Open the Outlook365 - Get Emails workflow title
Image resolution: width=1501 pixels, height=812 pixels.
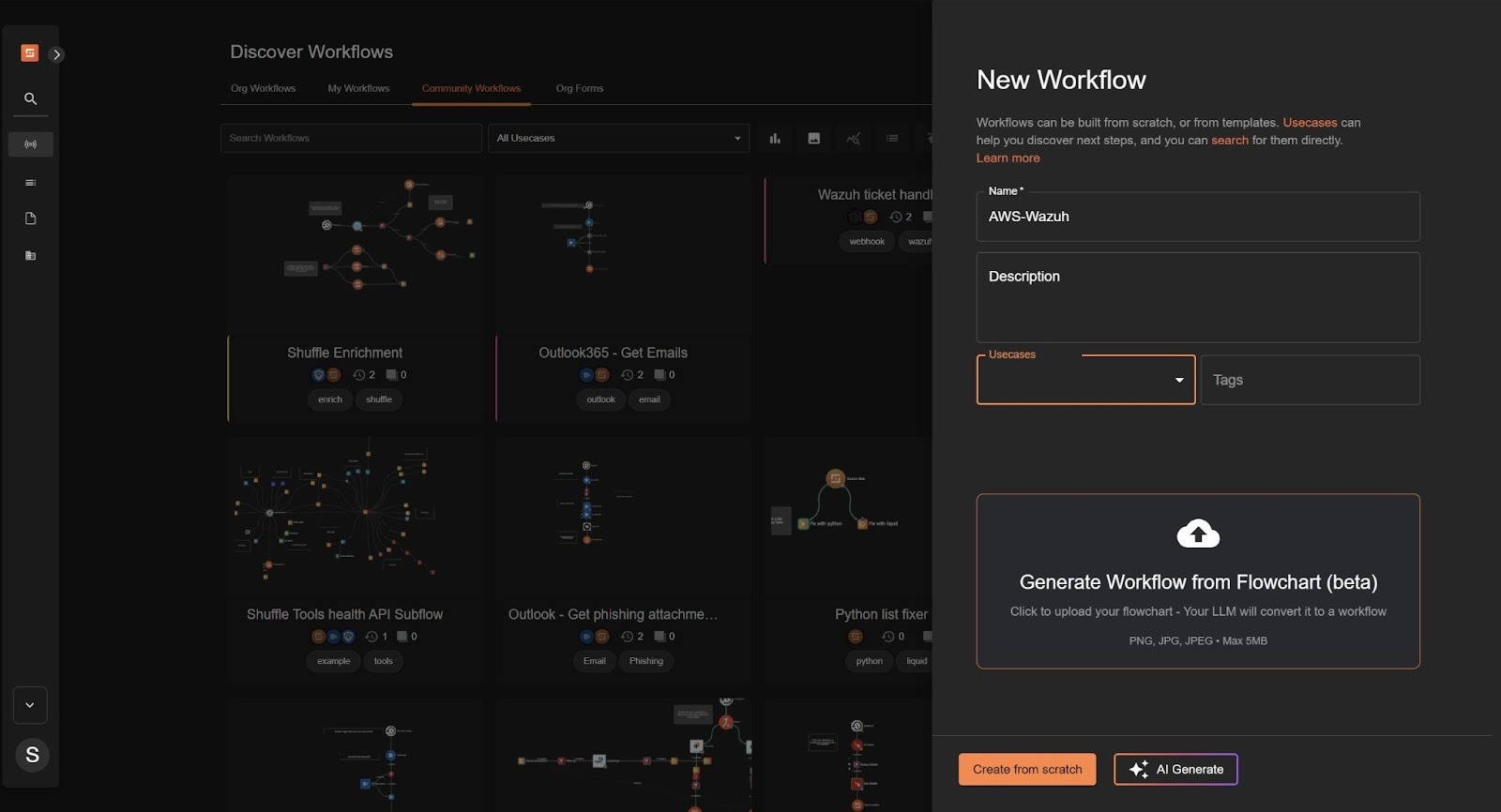(x=613, y=353)
